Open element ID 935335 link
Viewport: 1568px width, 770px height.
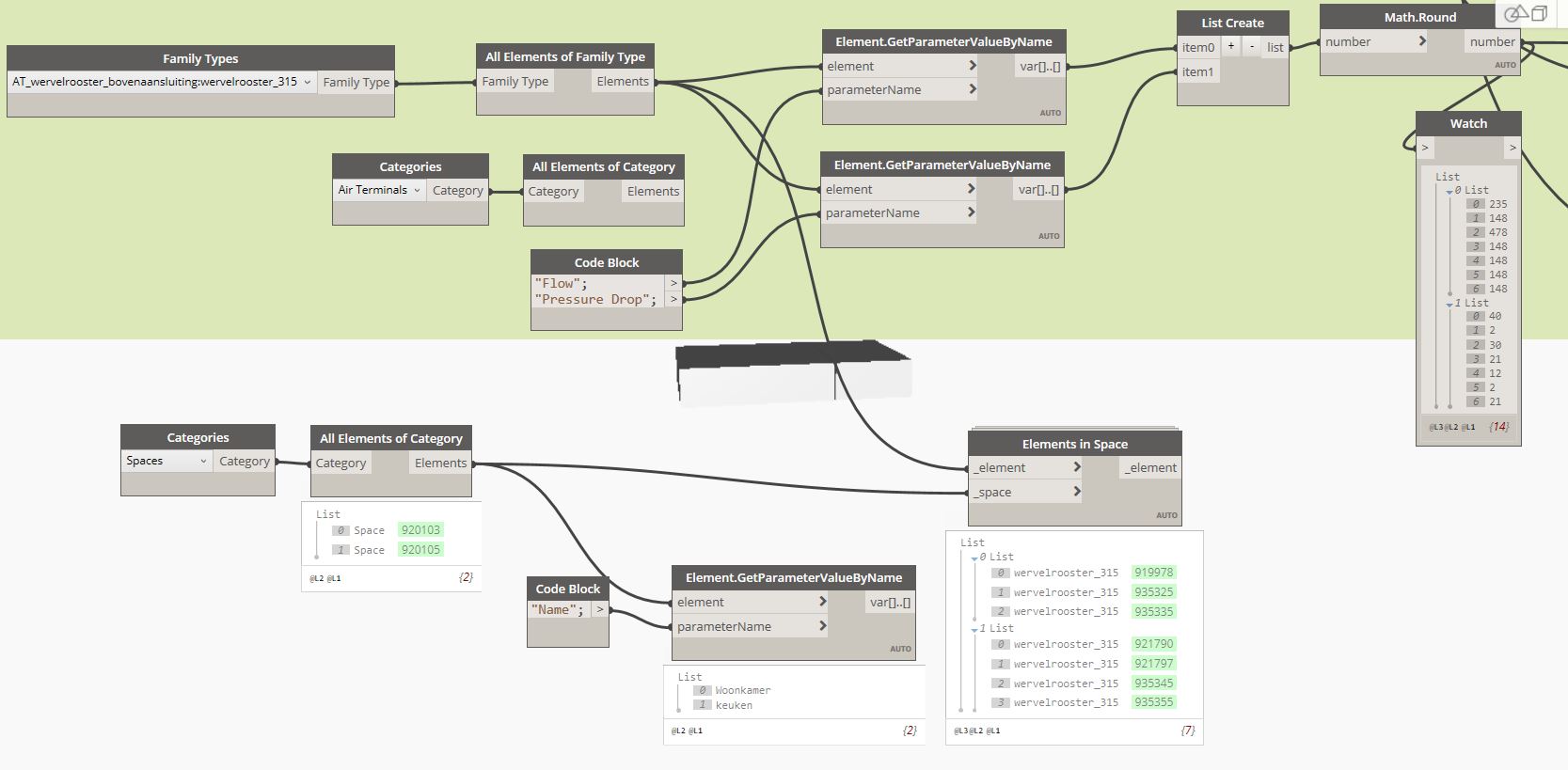pyautogui.click(x=1154, y=611)
